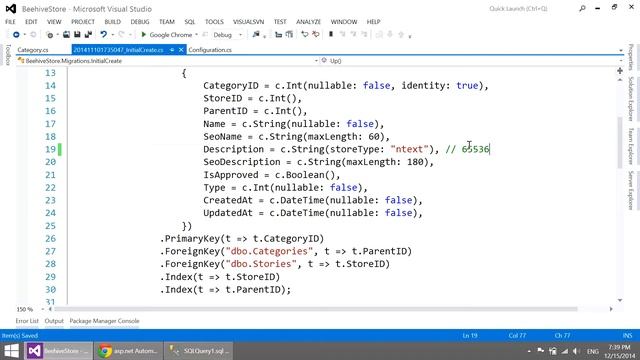Screen dimensions: 640x360
Task: Expand the Toolbox side panel
Action: click(9, 55)
